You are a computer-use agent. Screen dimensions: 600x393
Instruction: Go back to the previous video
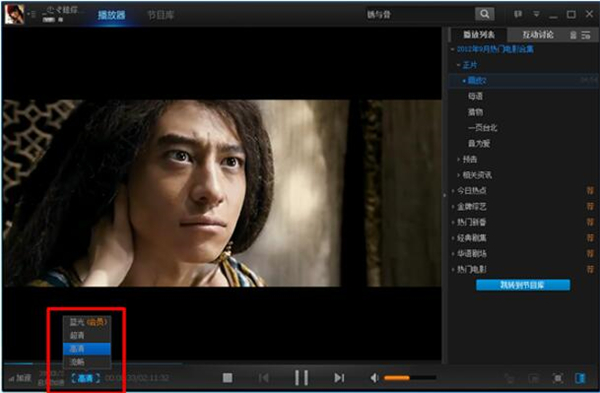click(x=264, y=378)
